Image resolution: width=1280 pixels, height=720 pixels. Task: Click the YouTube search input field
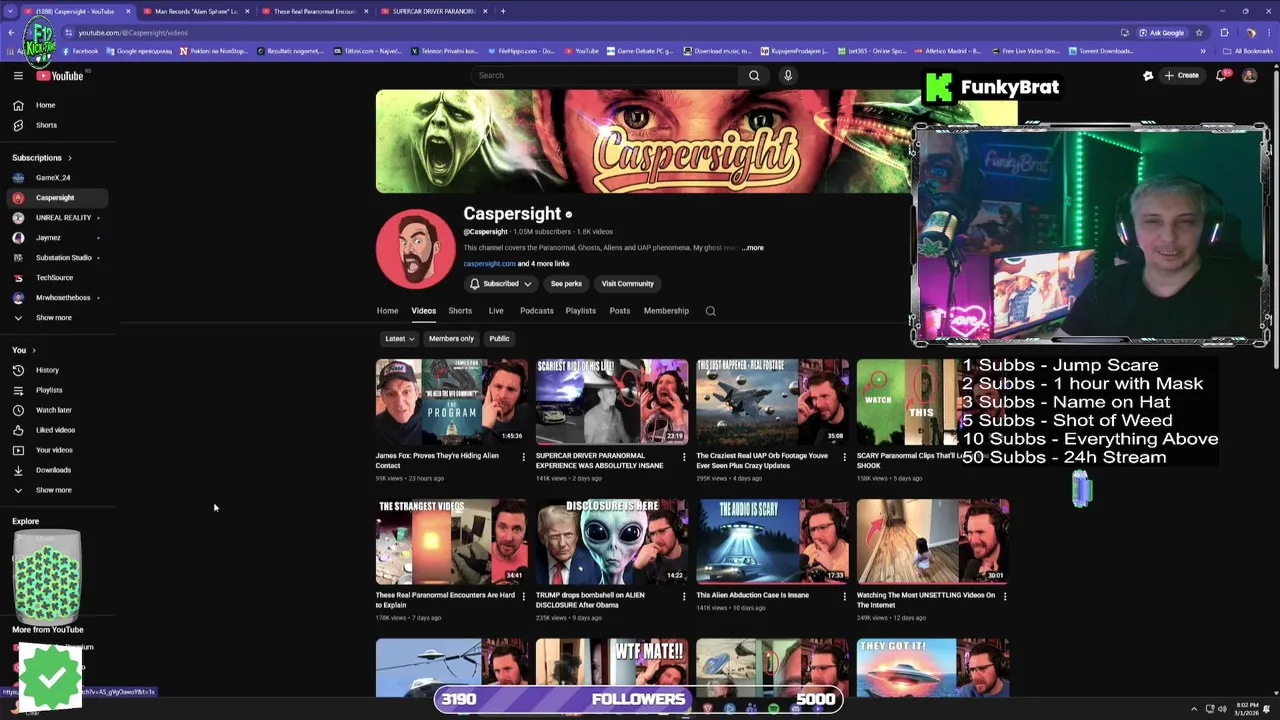606,75
